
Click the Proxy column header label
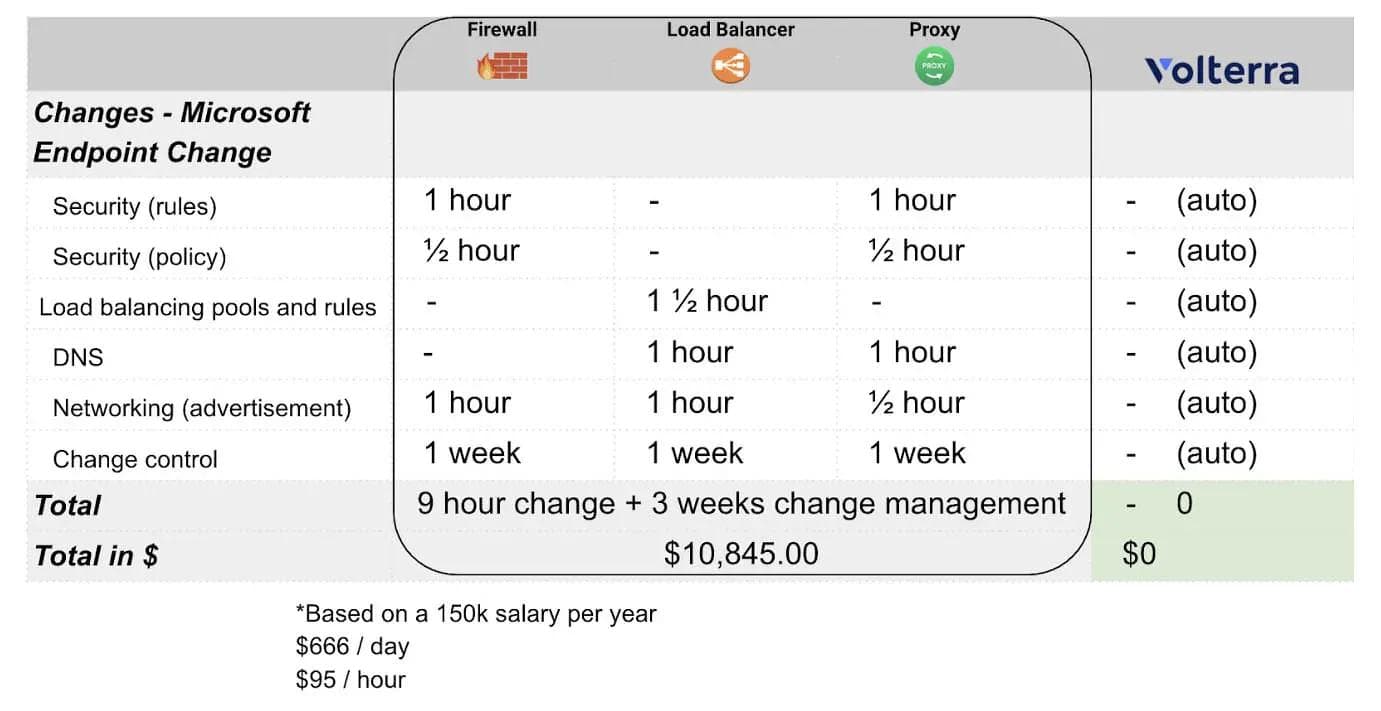tap(934, 30)
